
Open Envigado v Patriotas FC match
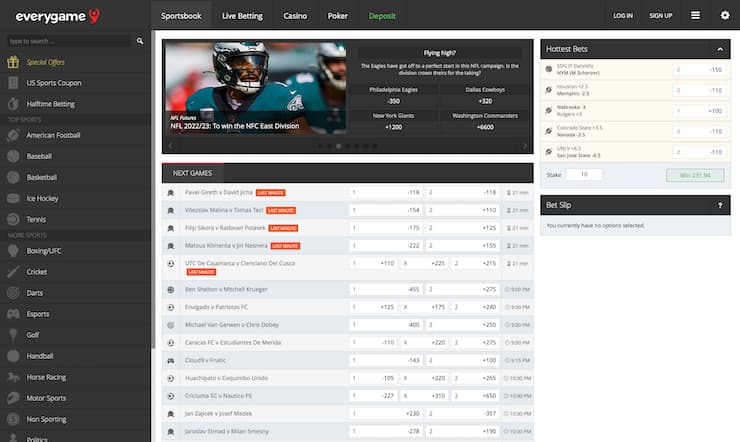tap(216, 307)
